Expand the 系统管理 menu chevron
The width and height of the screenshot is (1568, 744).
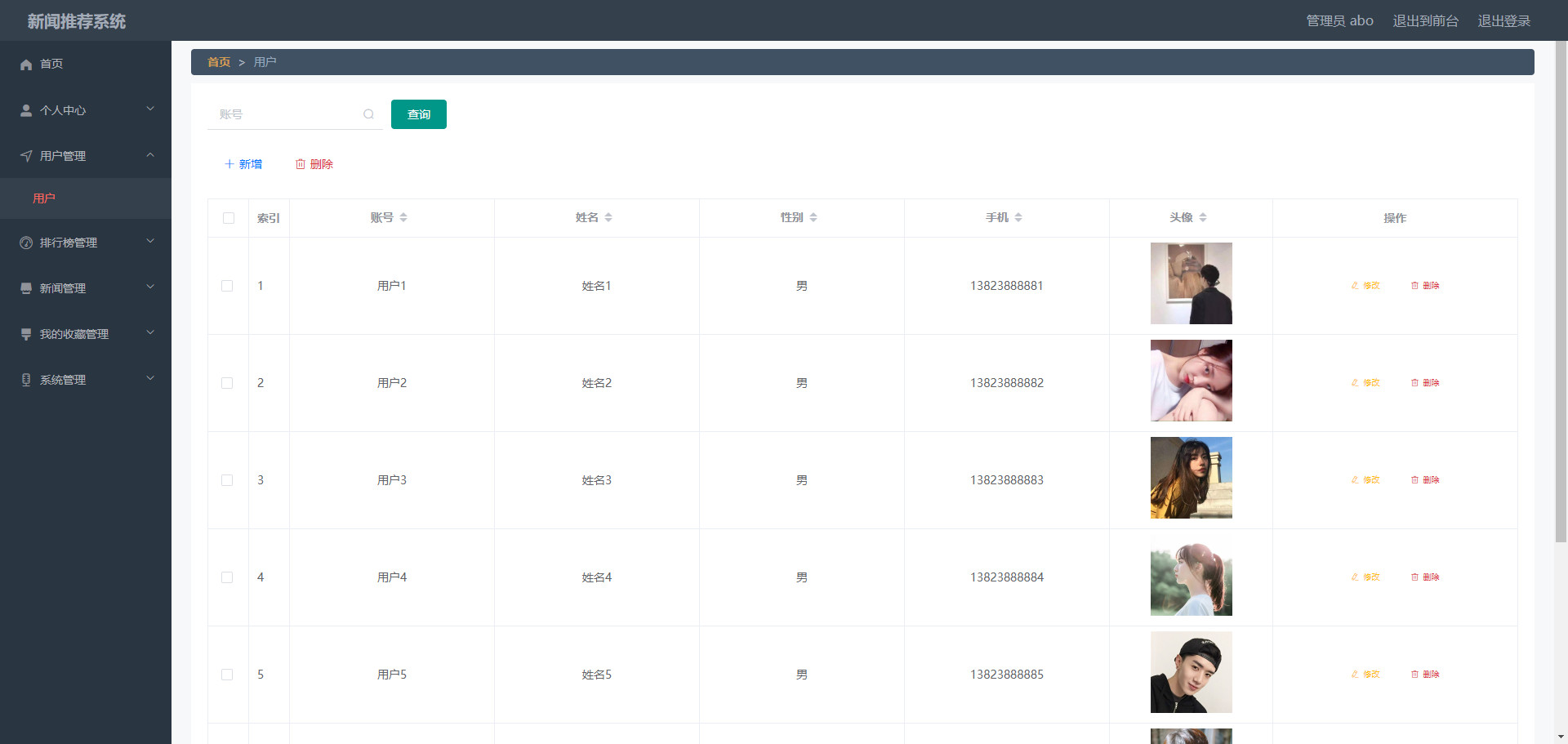(150, 378)
